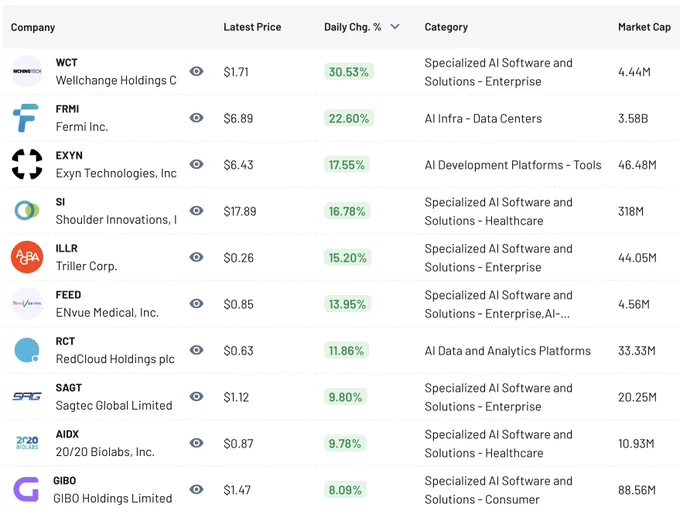Click the Fermi Inc. blue F logo

tap(26, 118)
